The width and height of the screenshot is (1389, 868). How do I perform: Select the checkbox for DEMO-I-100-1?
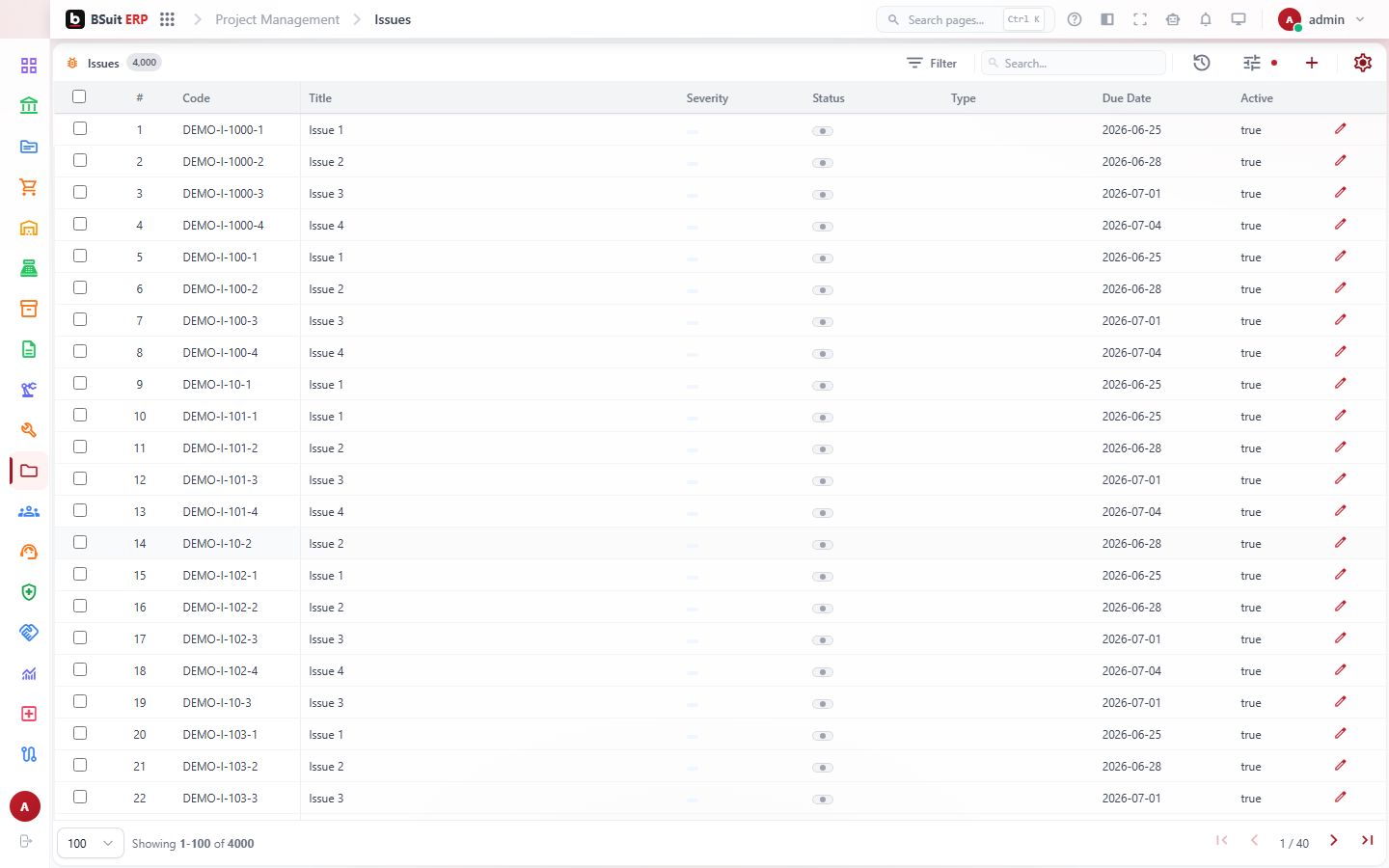(80, 256)
